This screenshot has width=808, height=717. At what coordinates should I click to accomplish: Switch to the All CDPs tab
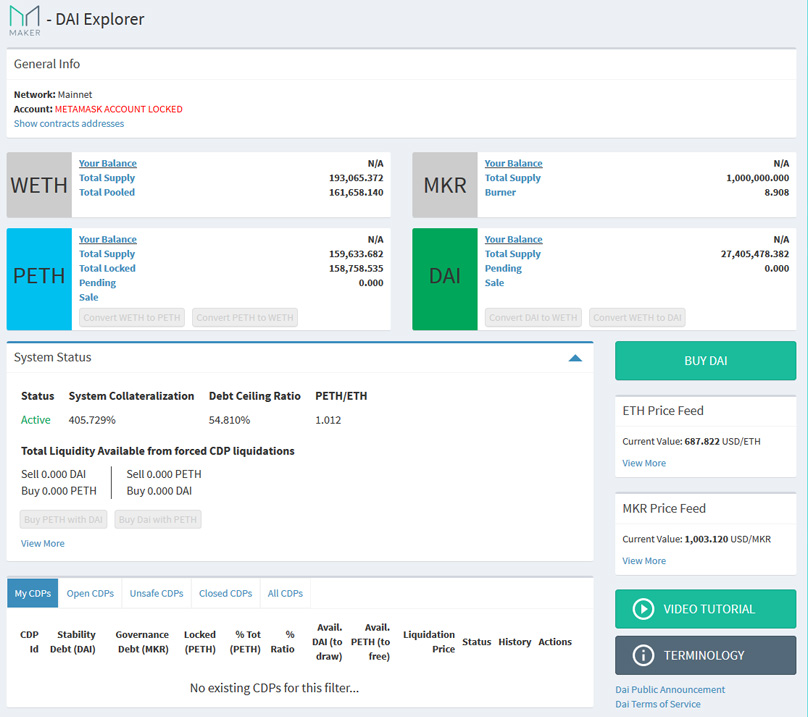(x=285, y=593)
